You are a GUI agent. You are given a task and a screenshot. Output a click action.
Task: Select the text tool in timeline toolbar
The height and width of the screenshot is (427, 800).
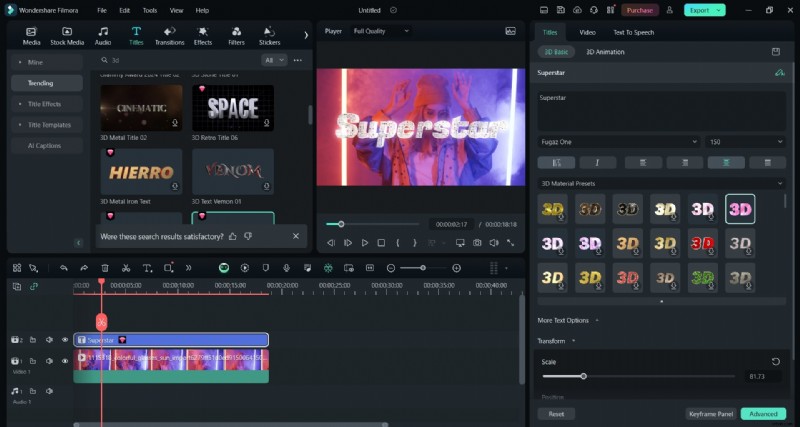pyautogui.click(x=147, y=268)
